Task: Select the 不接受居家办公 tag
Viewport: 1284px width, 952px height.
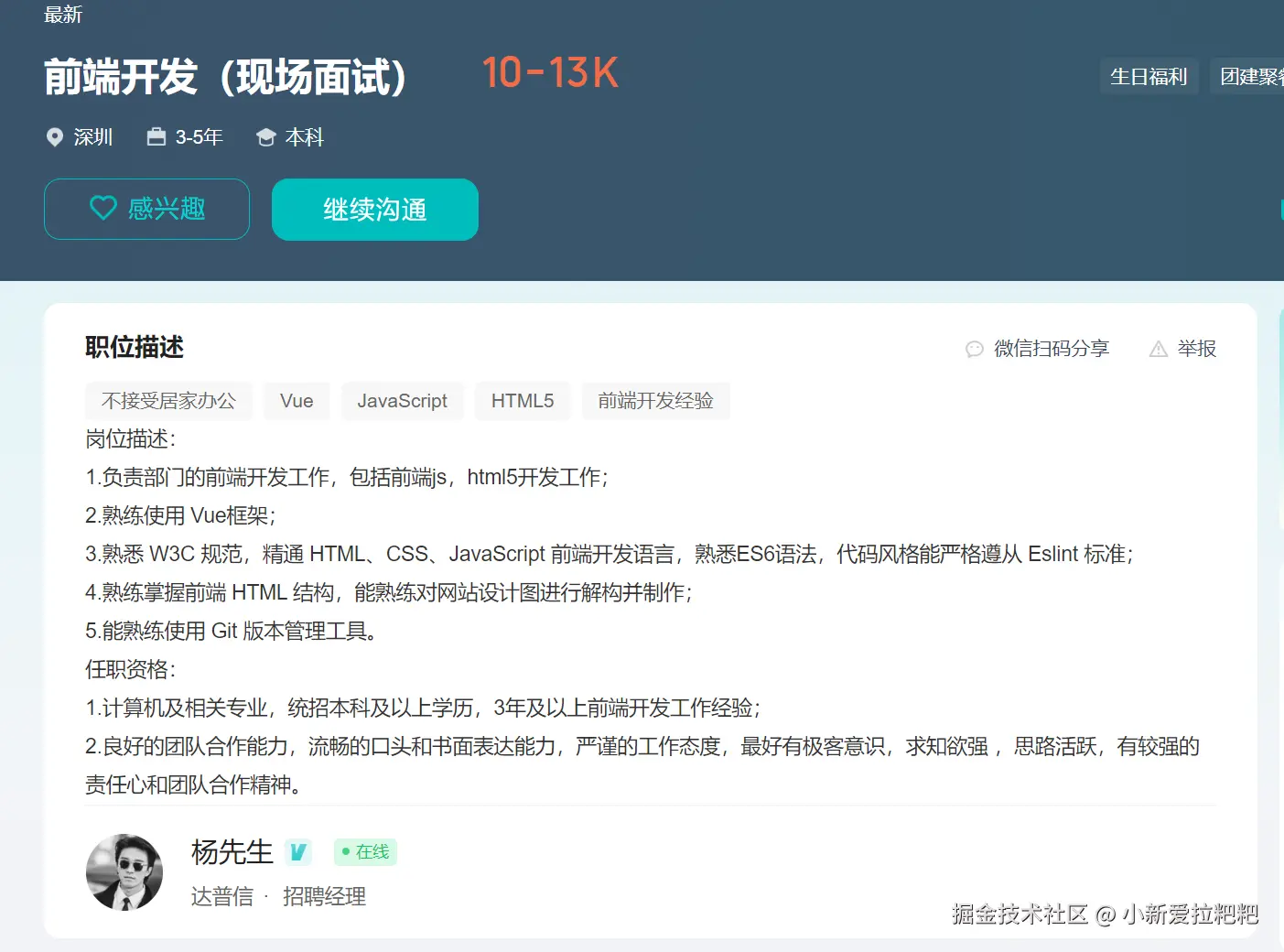Action: 168,401
